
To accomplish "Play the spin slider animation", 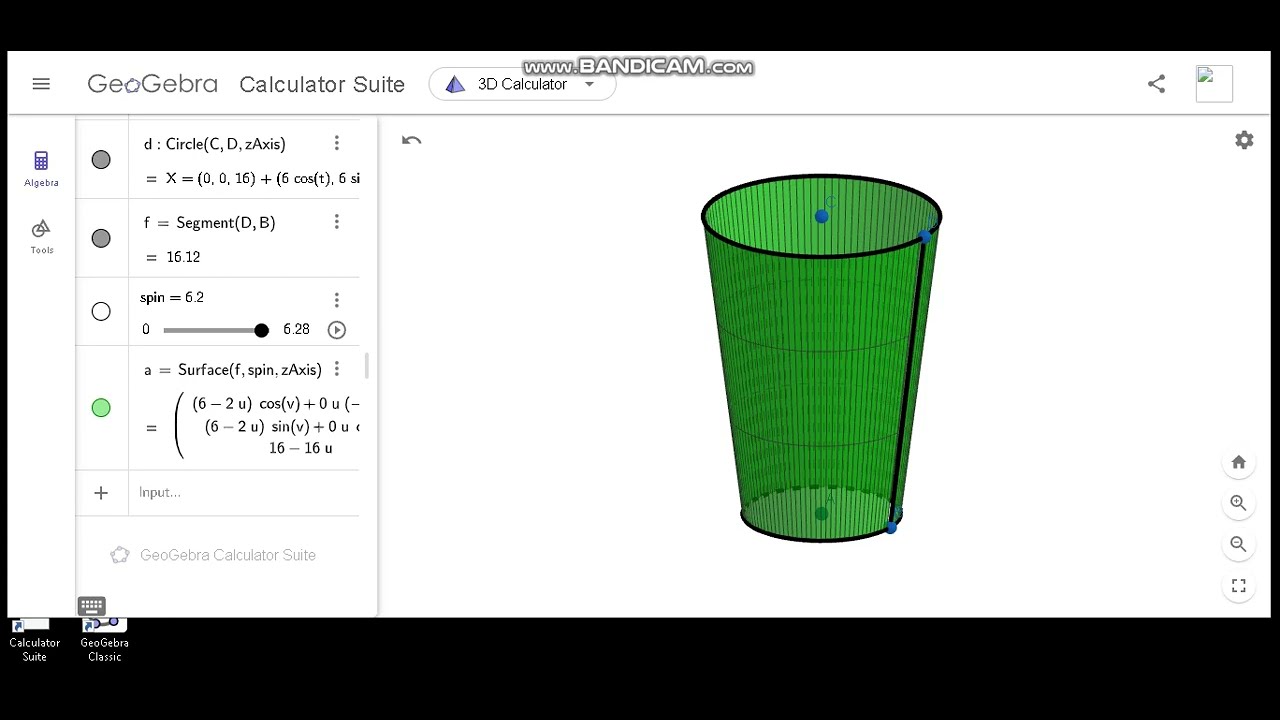I will click(x=337, y=329).
